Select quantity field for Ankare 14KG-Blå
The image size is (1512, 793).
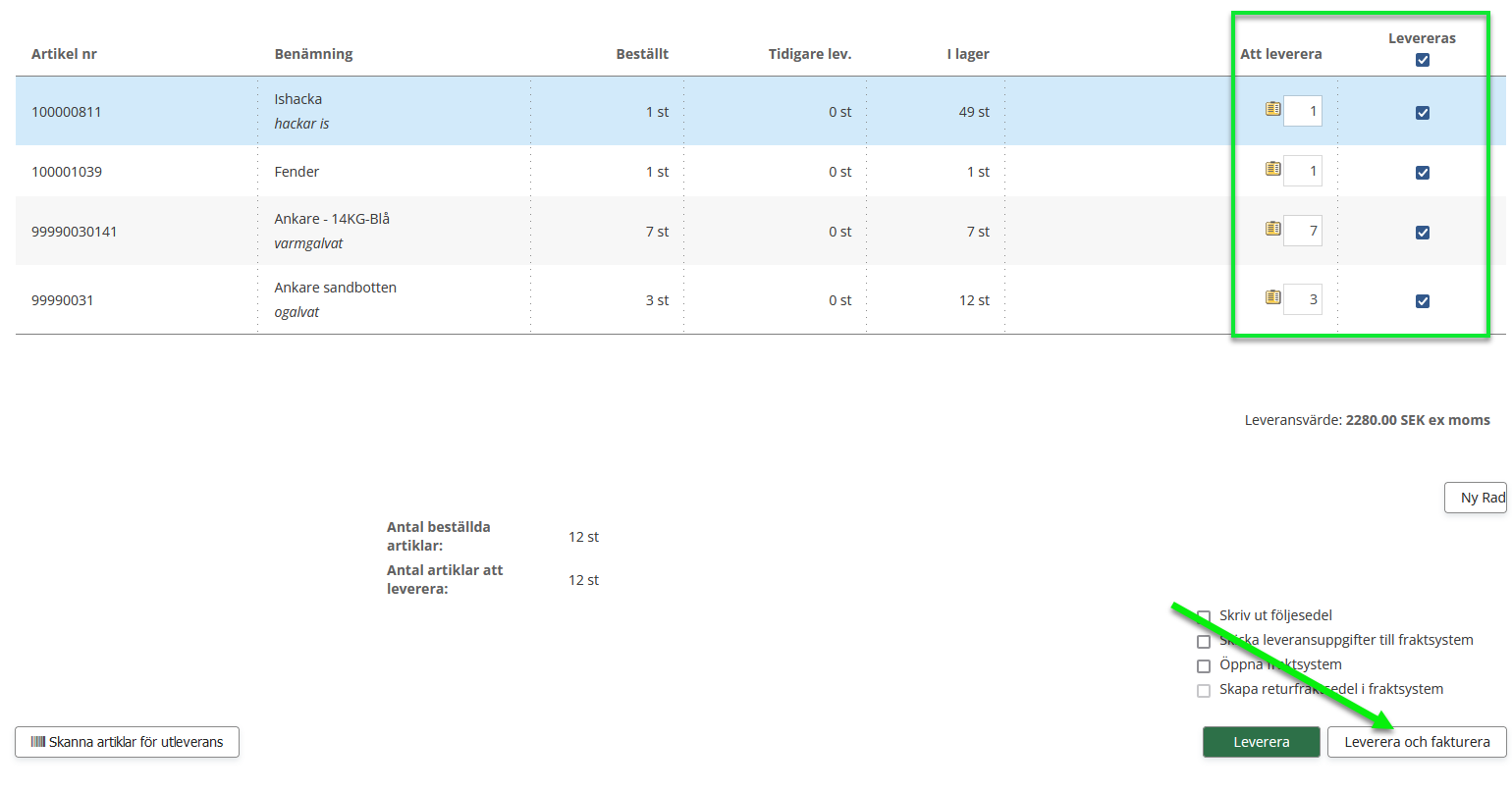tap(1303, 231)
